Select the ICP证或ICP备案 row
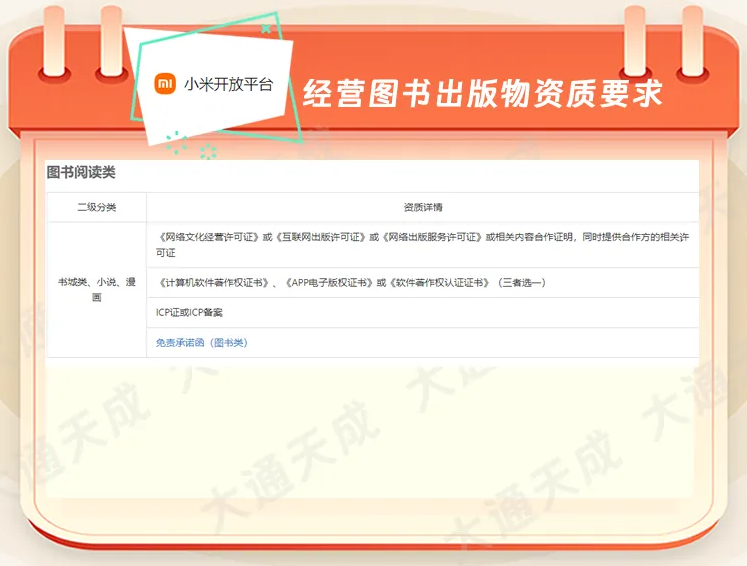 coord(189,313)
